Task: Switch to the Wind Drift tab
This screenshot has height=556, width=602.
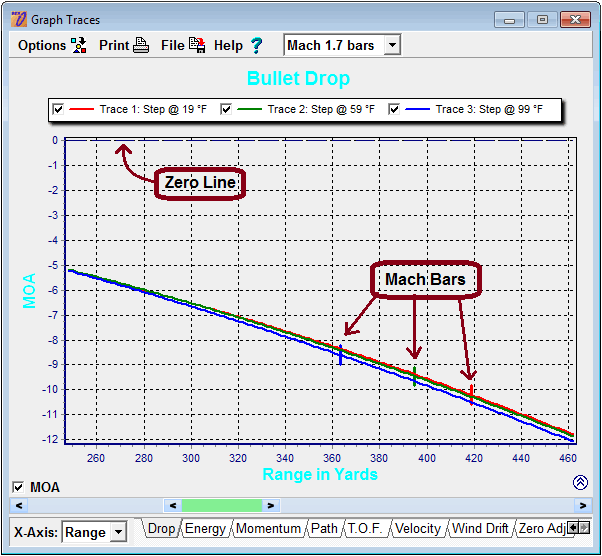Action: (x=480, y=529)
